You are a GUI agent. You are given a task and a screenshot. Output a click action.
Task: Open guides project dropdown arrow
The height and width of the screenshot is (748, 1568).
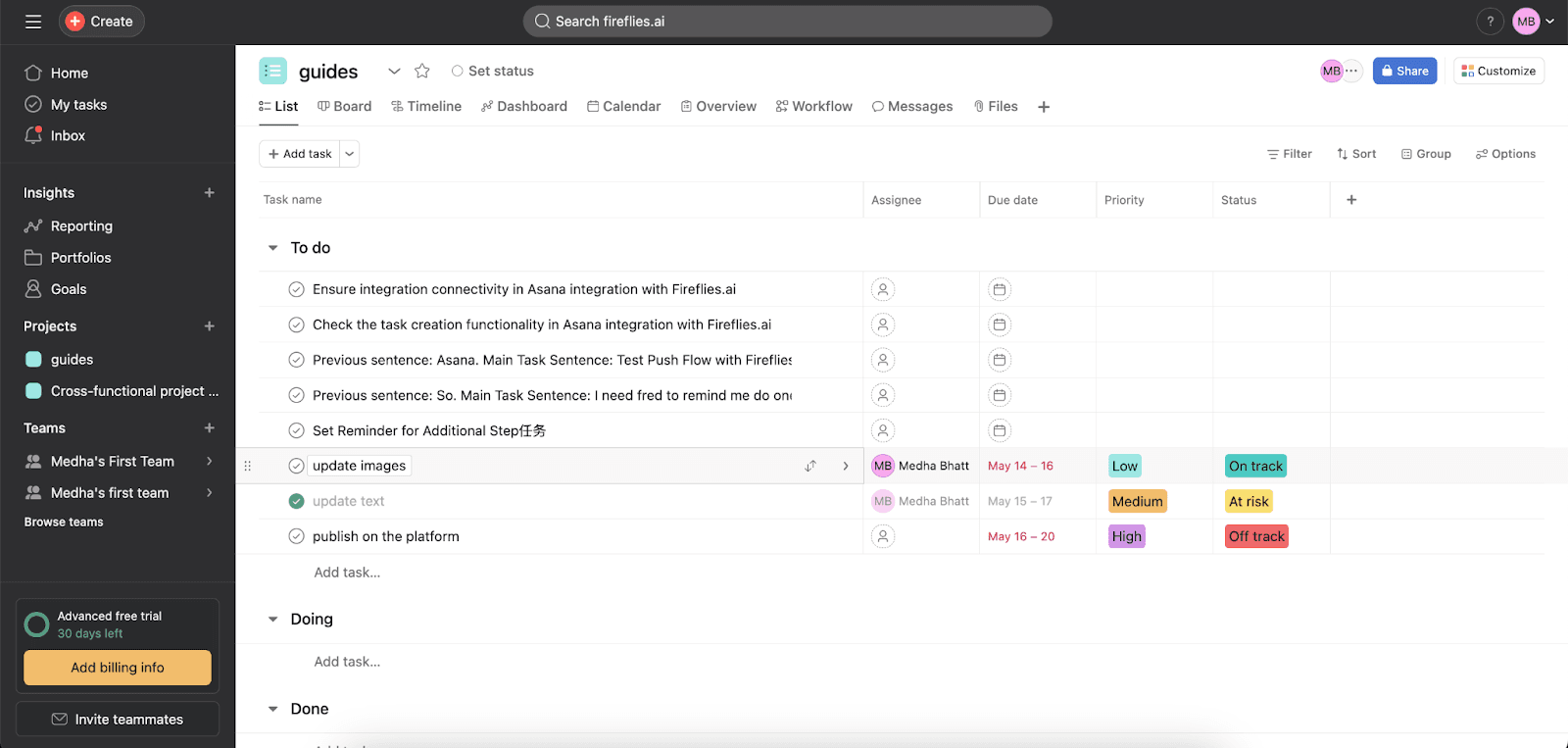394,71
